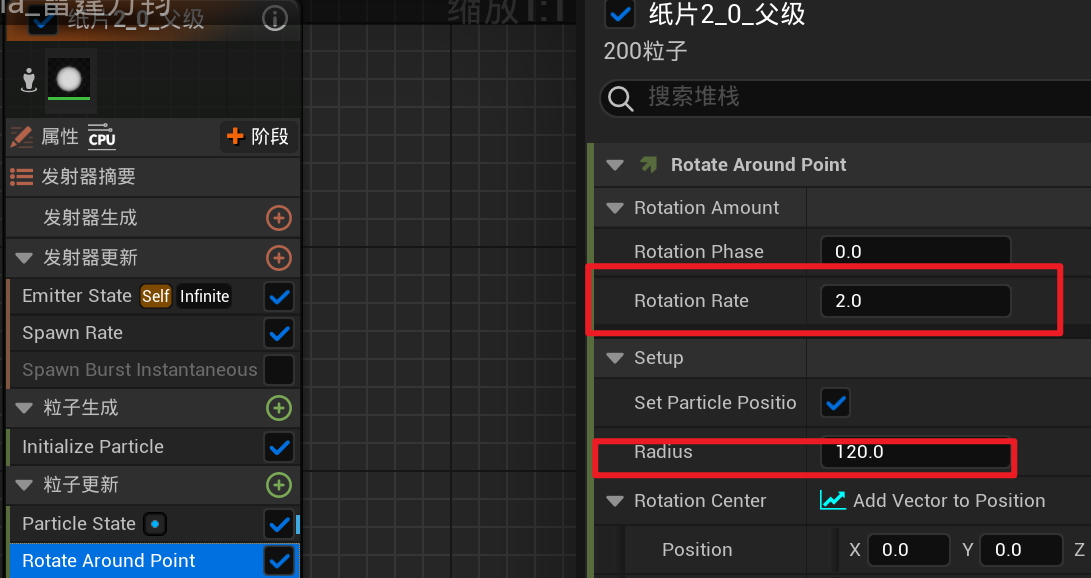Collapse the Rotation Amount section

click(x=615, y=208)
